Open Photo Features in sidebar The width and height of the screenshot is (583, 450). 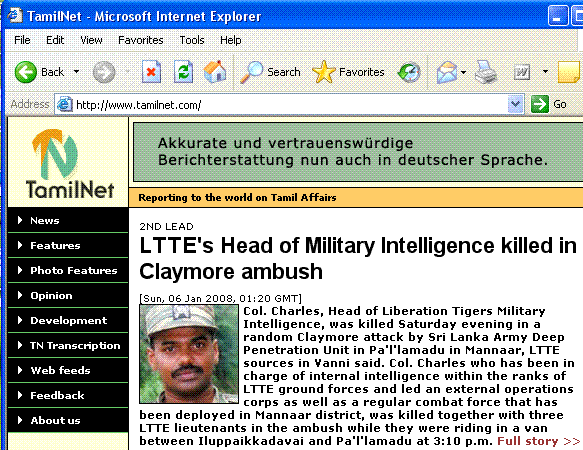68,270
